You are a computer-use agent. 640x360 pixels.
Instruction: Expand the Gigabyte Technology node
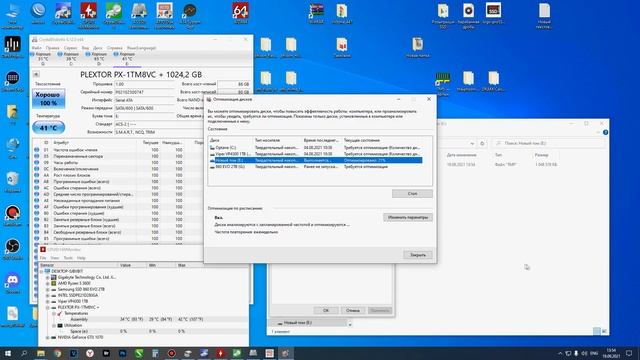coord(47,277)
